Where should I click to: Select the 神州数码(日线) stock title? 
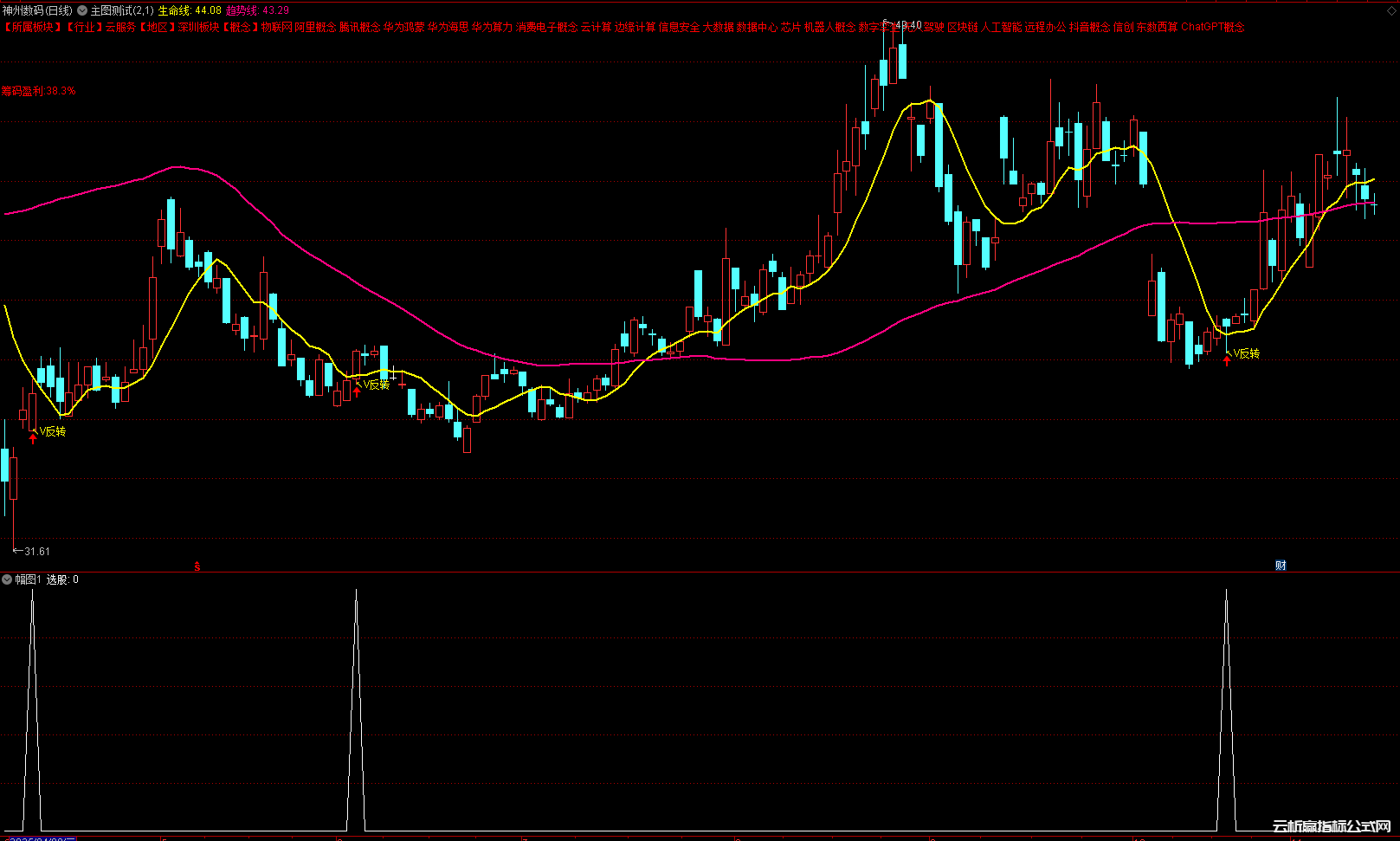tap(37, 10)
